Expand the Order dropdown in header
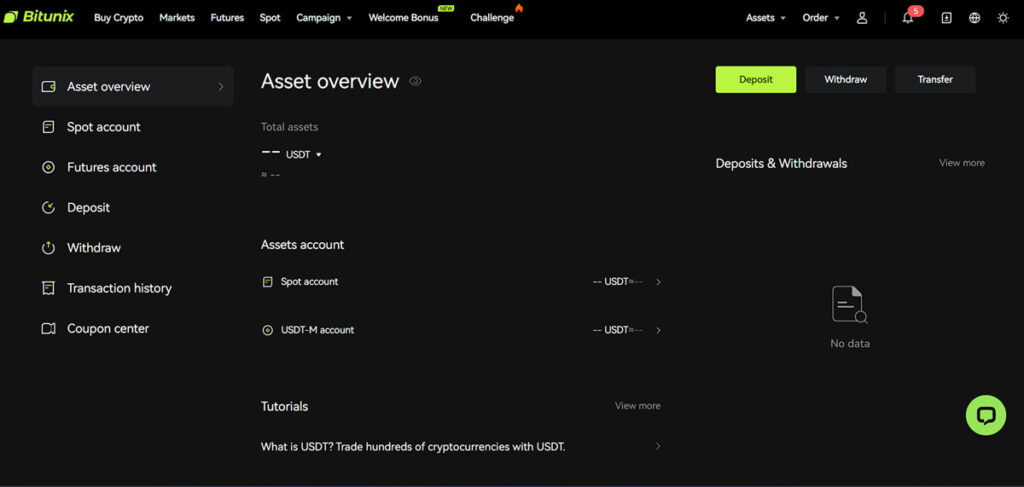This screenshot has height=487, width=1024. coord(821,18)
